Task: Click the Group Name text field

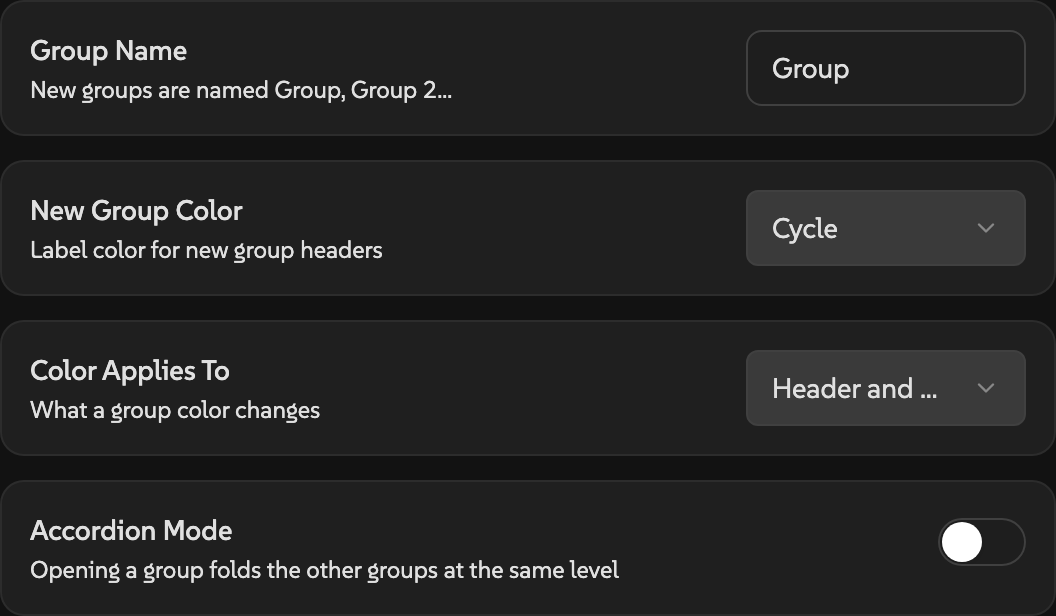Action: click(x=886, y=68)
